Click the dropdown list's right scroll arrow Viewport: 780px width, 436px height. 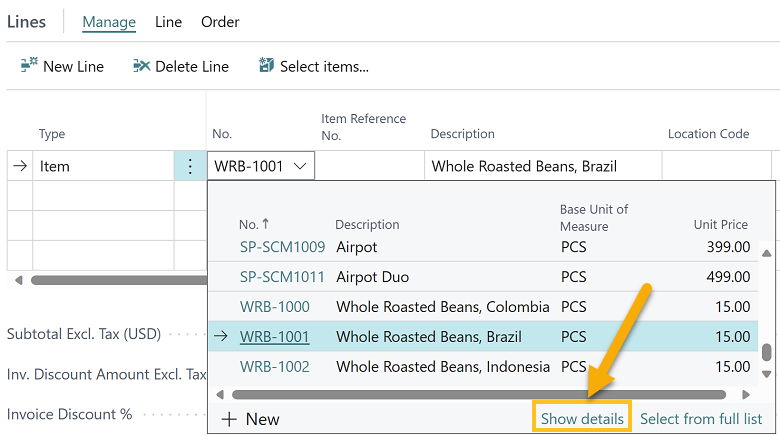tap(745, 395)
